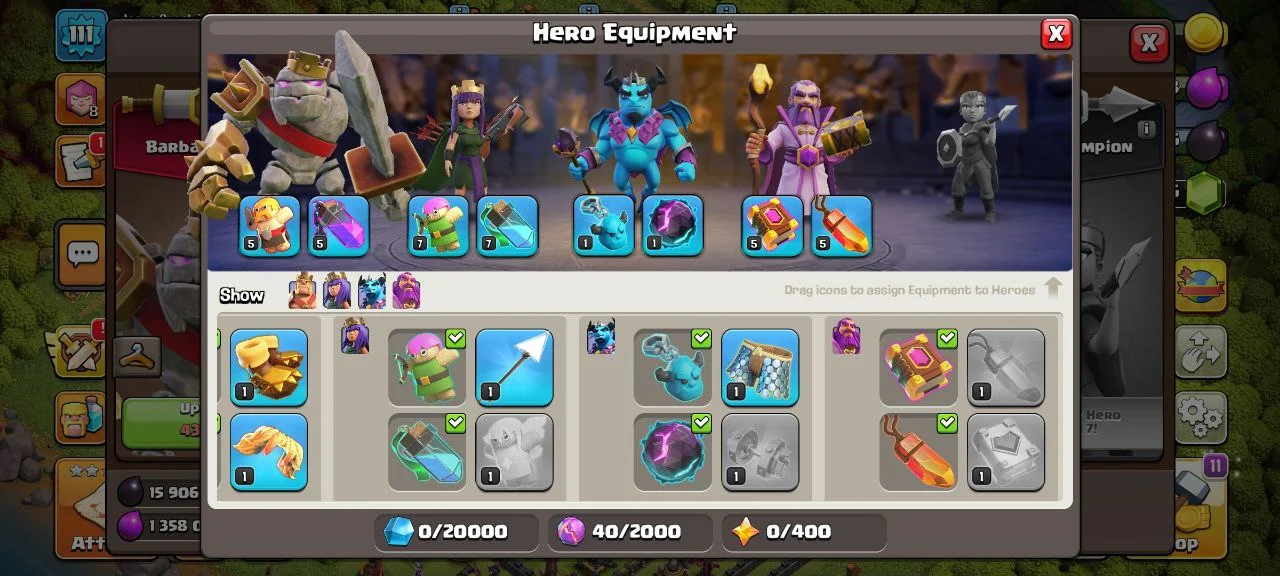Image resolution: width=1280 pixels, height=576 pixels.
Task: Open Minion Prince's equipped Dark Orb slot
Action: coord(672,226)
